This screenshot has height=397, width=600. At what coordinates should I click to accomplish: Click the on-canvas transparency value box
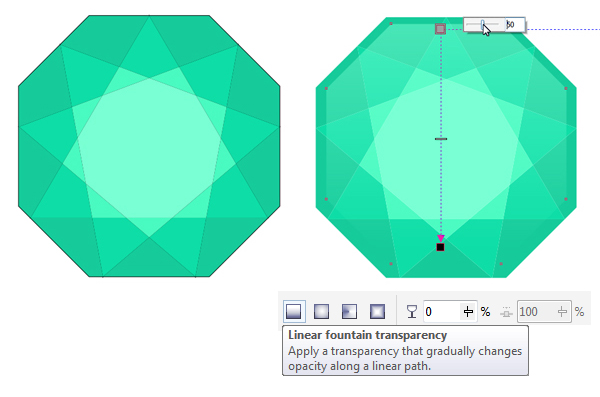(x=515, y=25)
